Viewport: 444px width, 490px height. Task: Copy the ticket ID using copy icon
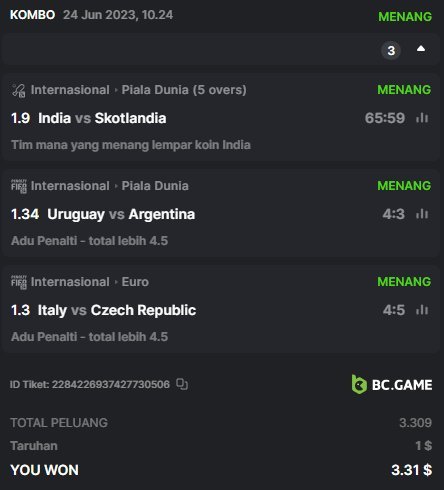[182, 384]
